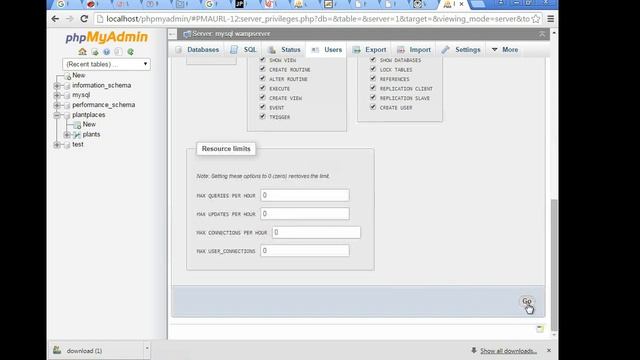Click the MAX CONNECTIONS PER HOUR field
The image size is (640, 360).
(x=316, y=232)
